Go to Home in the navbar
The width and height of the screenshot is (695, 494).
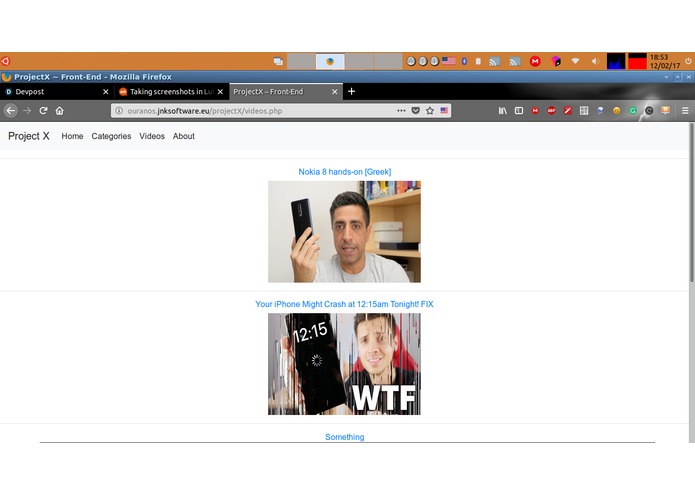(72, 136)
